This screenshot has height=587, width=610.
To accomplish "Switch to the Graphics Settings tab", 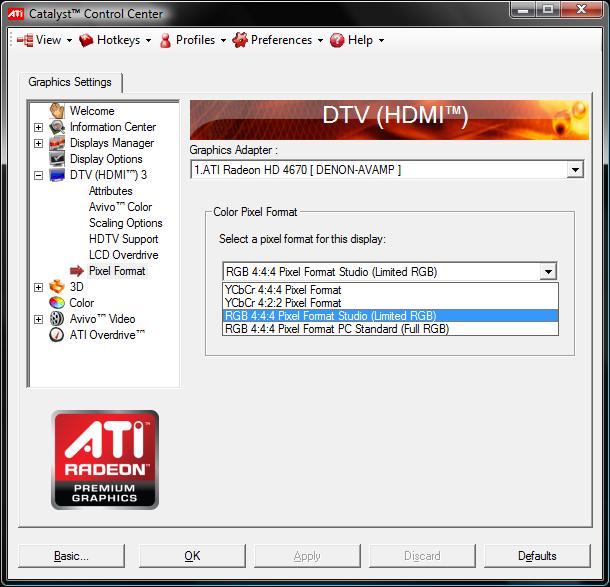I will [70, 82].
